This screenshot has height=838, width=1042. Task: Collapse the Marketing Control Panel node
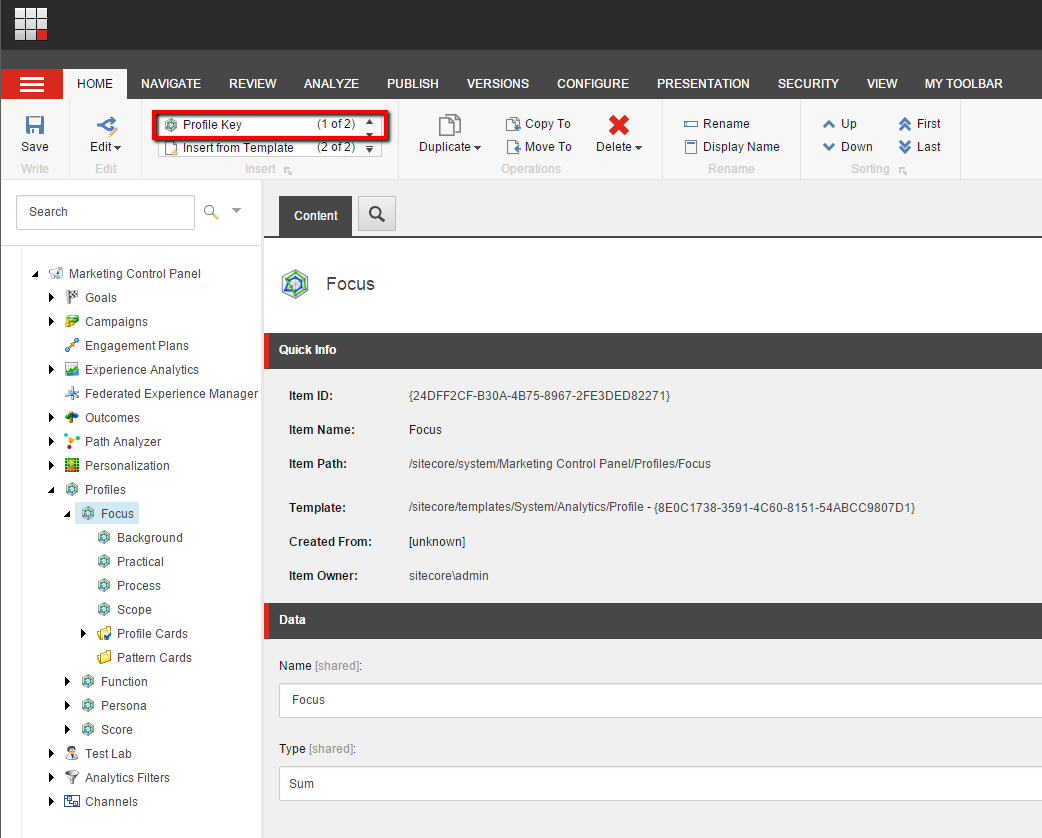point(35,274)
